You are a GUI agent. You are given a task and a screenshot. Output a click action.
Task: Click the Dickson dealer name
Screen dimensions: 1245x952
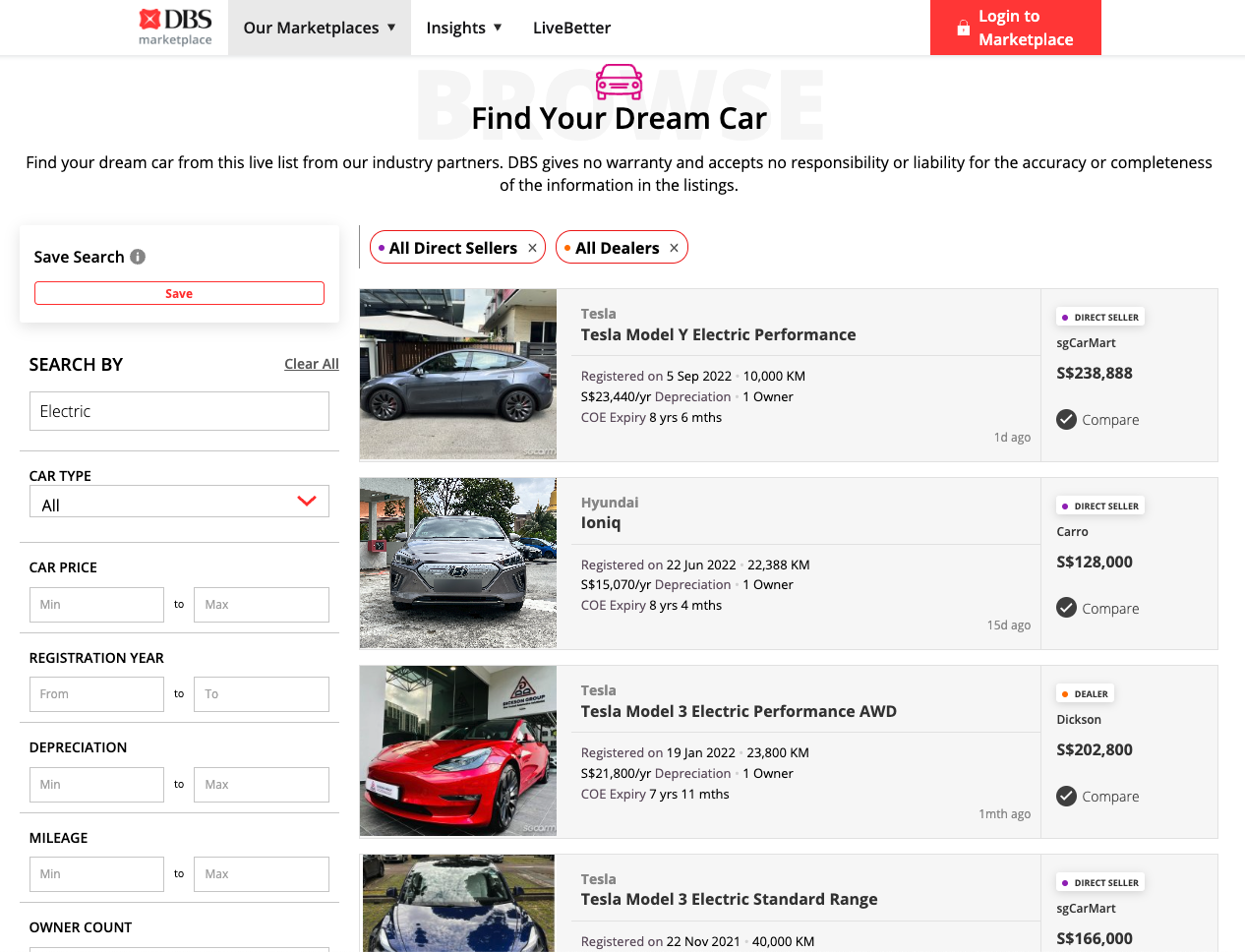click(1079, 719)
